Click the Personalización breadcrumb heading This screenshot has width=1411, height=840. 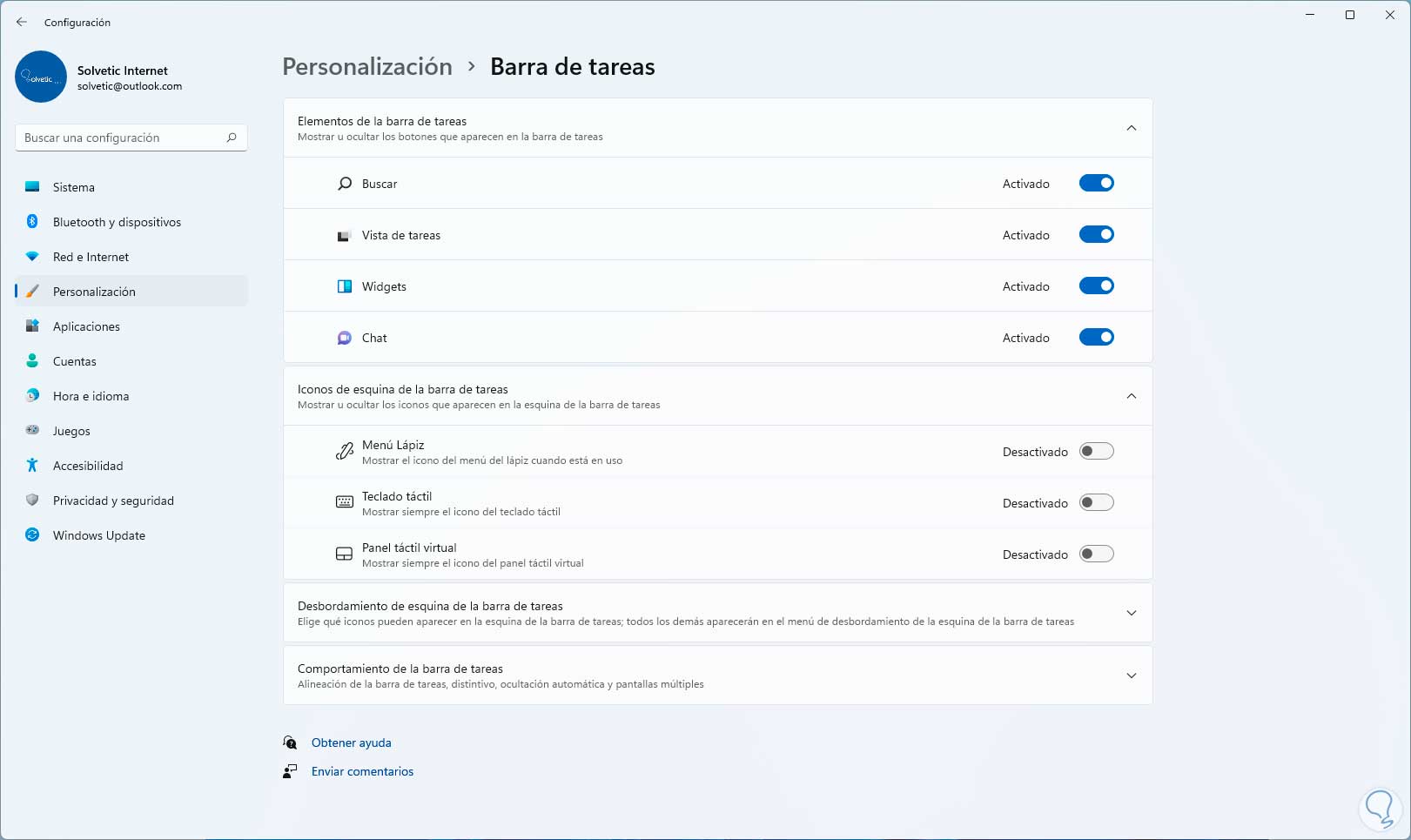[367, 67]
